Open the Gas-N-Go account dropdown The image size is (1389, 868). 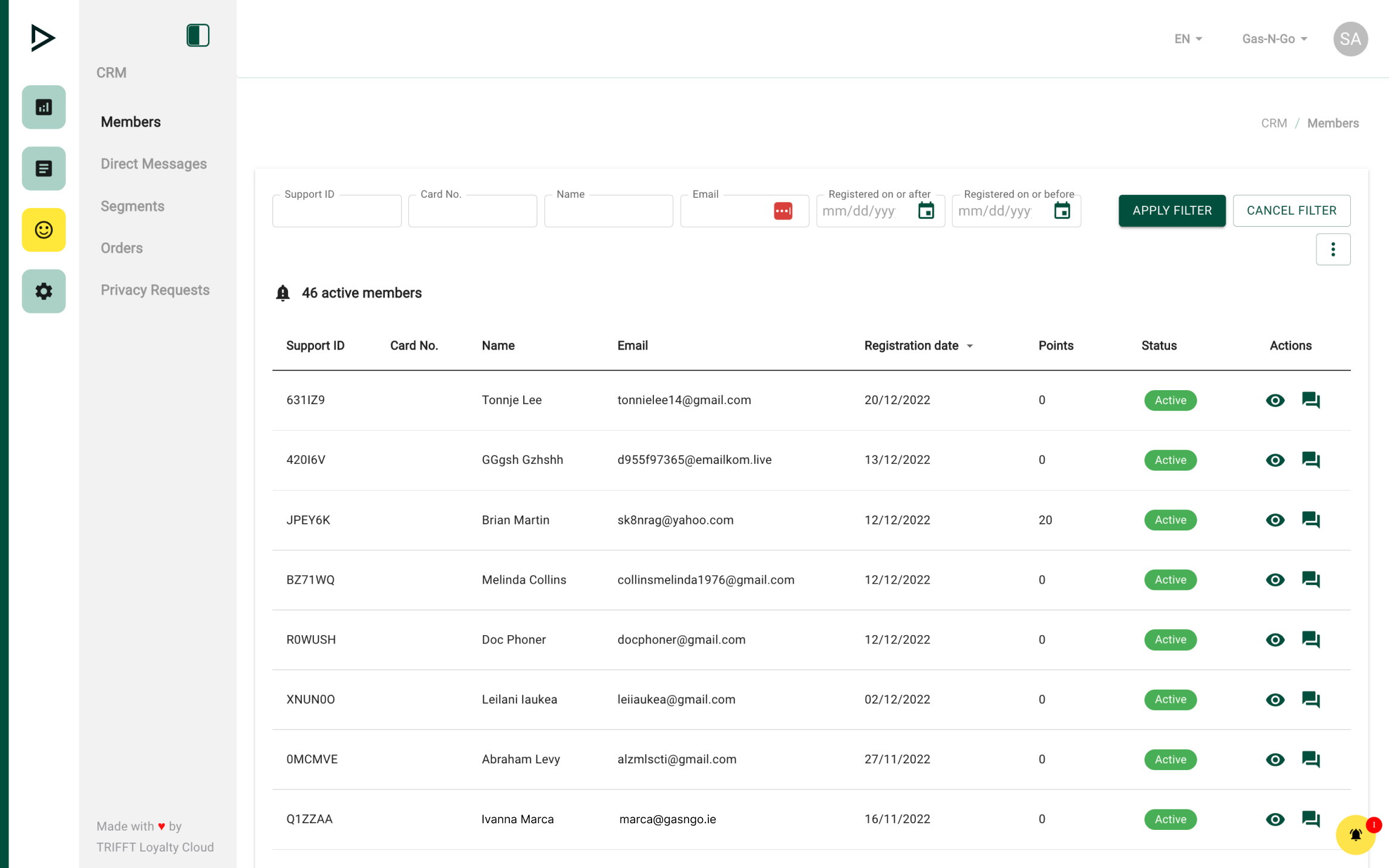click(1274, 39)
